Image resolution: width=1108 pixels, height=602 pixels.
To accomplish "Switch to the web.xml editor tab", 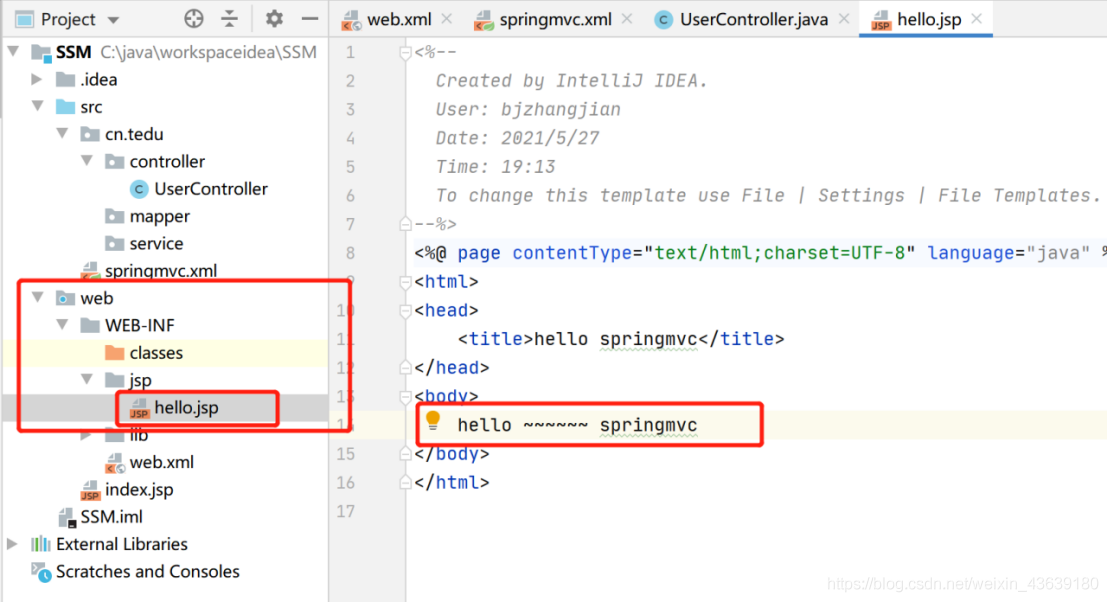I will (x=399, y=20).
